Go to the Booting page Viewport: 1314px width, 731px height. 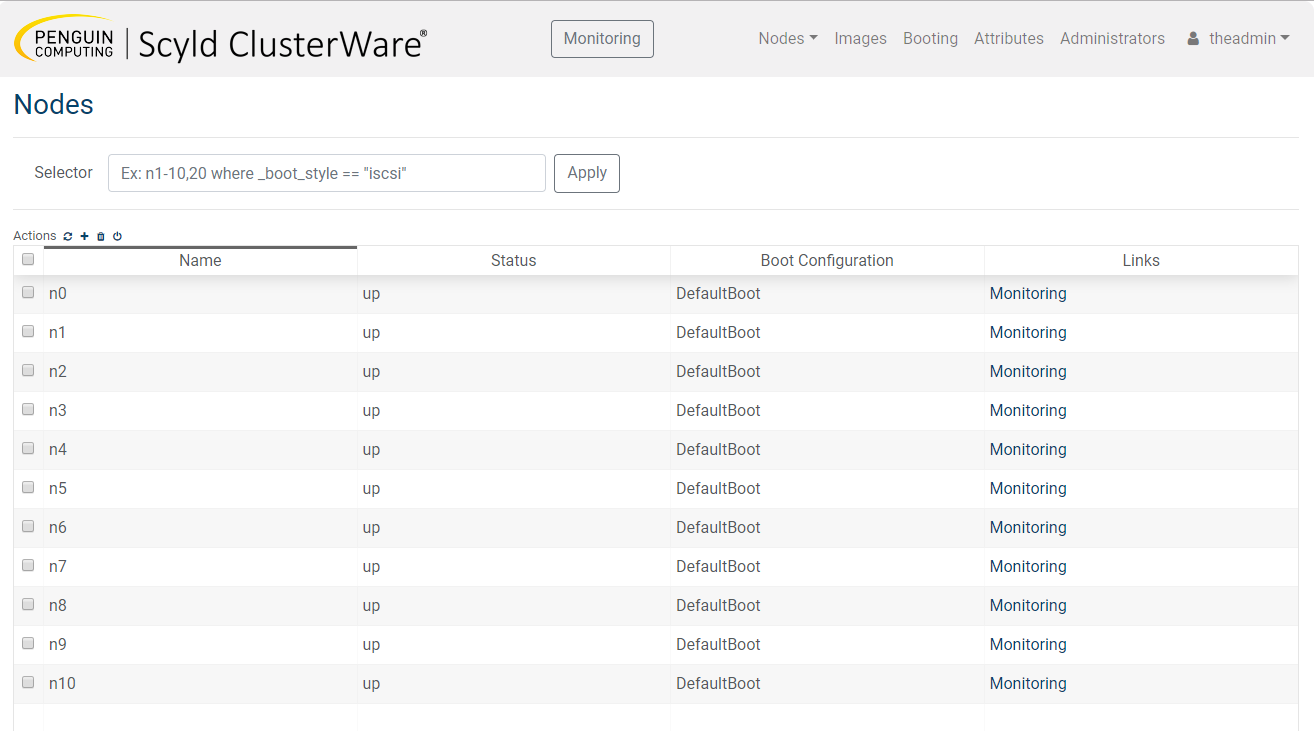coord(930,39)
